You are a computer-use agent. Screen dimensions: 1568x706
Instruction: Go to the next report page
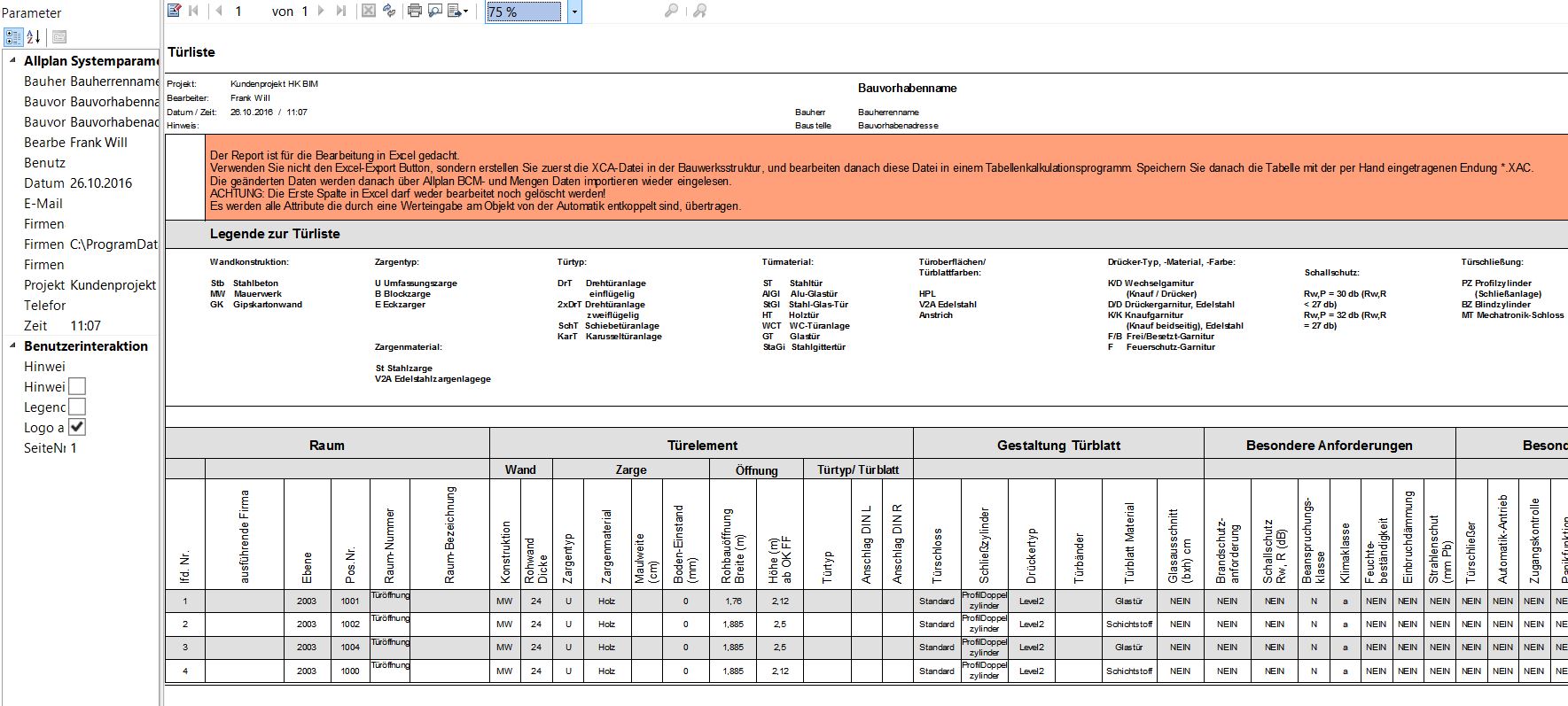pyautogui.click(x=321, y=11)
